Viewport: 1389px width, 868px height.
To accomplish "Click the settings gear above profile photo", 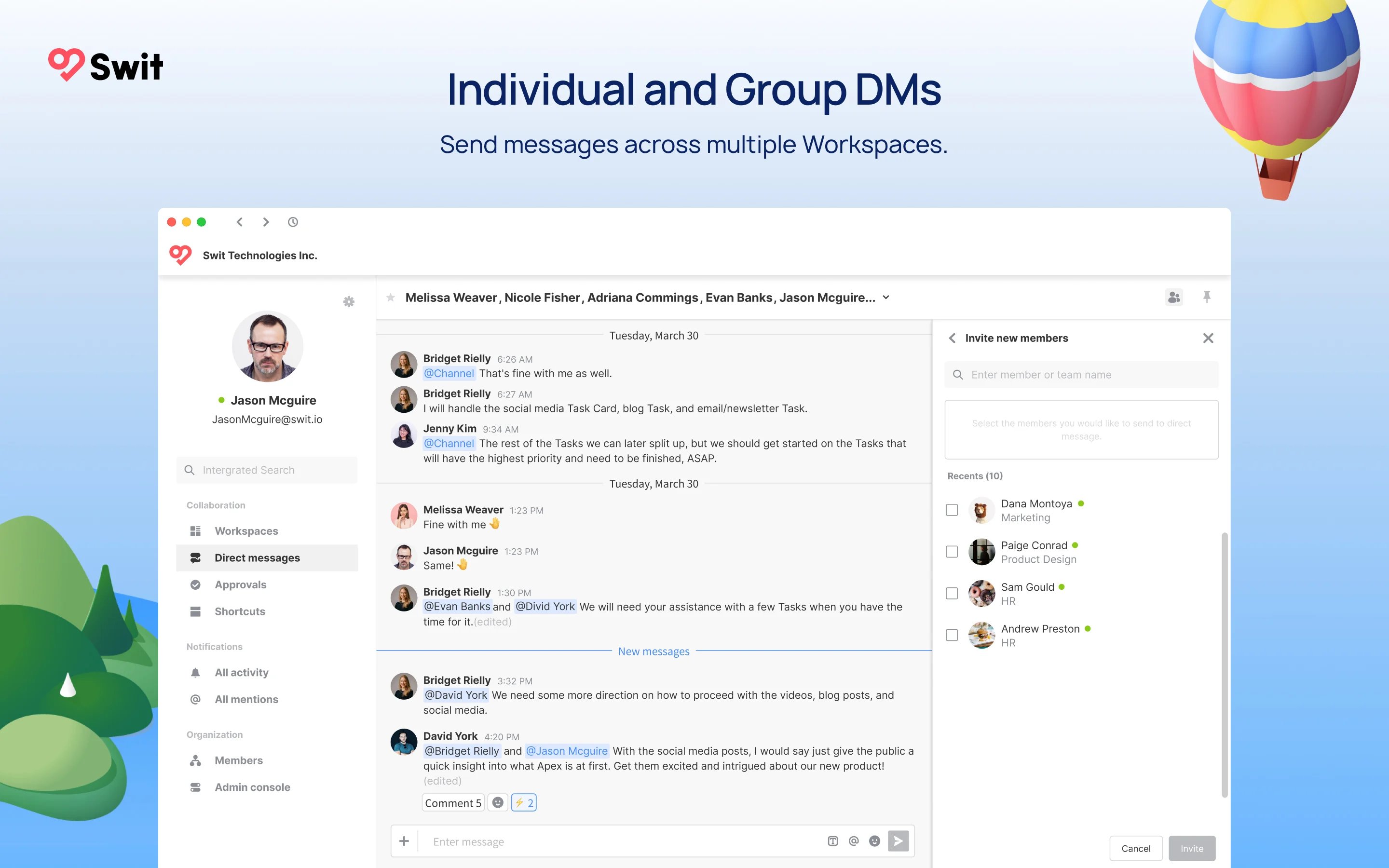I will click(x=348, y=301).
